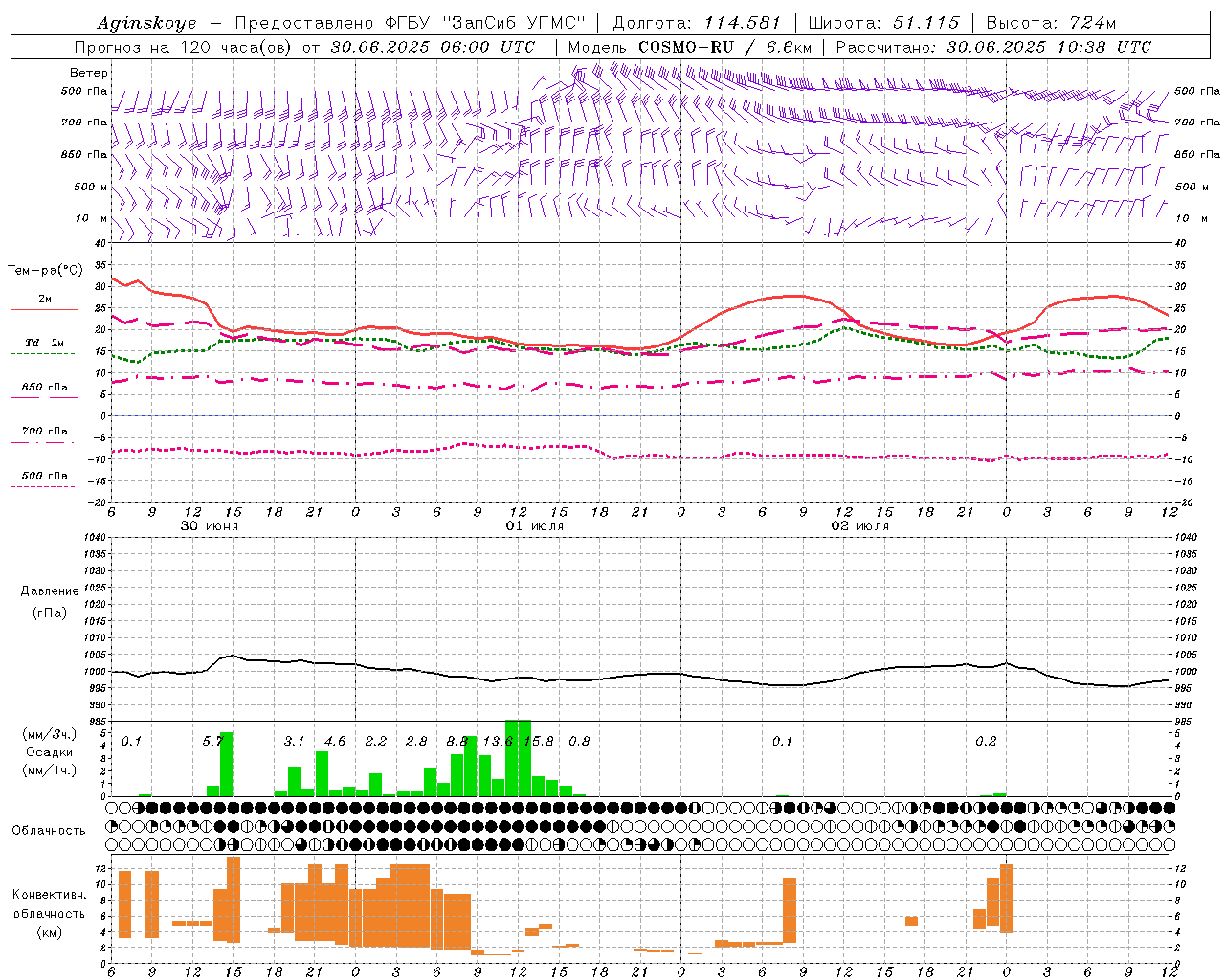Select precipitation total 13.6
The height and width of the screenshot is (980, 1225).
(498, 741)
